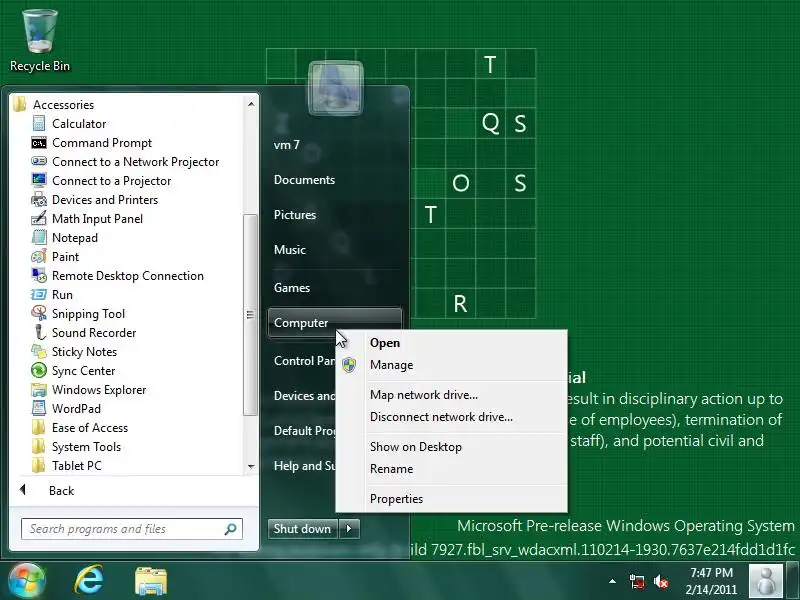Choose Open in the context menu
800x600 pixels.
pyautogui.click(x=451, y=343)
